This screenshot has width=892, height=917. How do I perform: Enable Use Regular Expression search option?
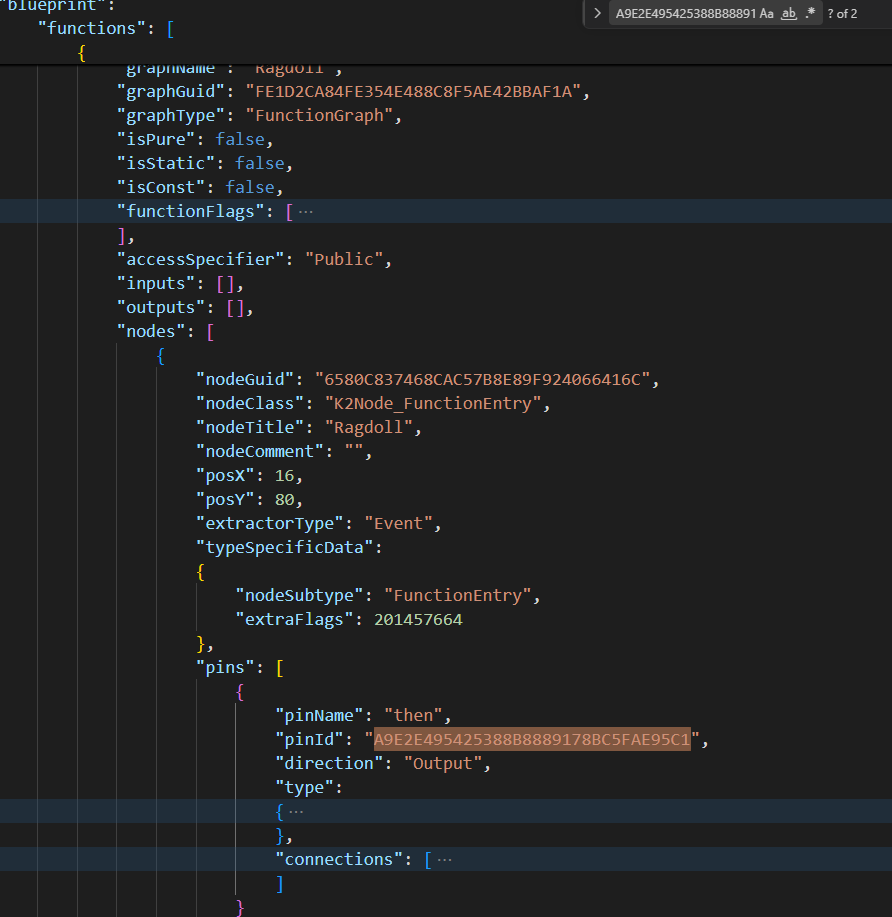(x=810, y=14)
